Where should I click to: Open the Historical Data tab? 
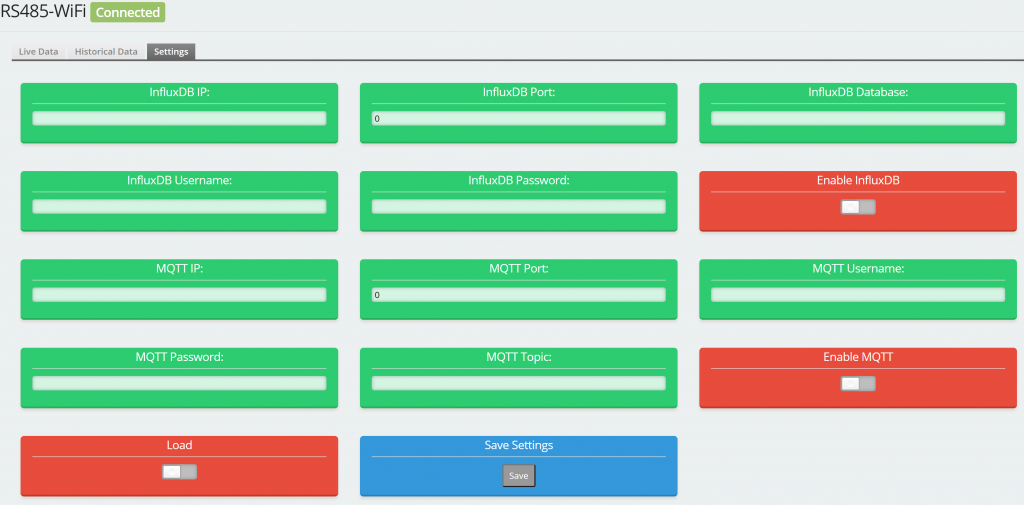click(x=106, y=51)
